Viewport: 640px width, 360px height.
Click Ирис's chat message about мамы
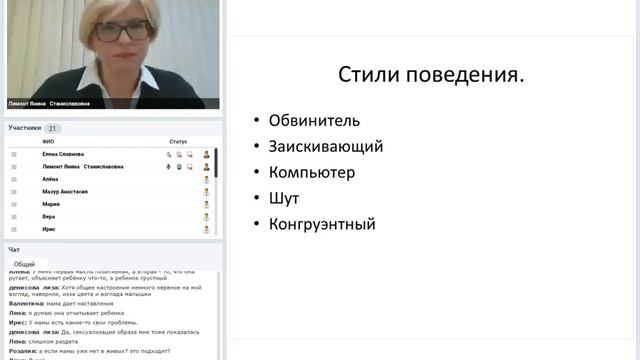click(73, 322)
